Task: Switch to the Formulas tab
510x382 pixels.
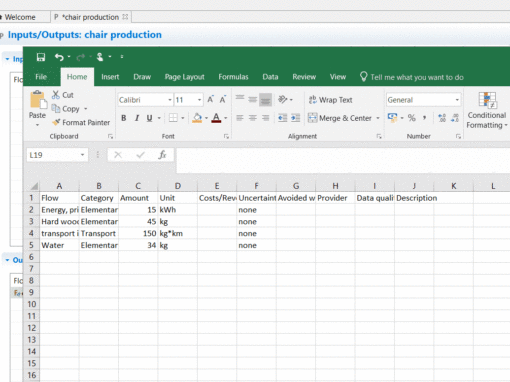Action: click(233, 77)
